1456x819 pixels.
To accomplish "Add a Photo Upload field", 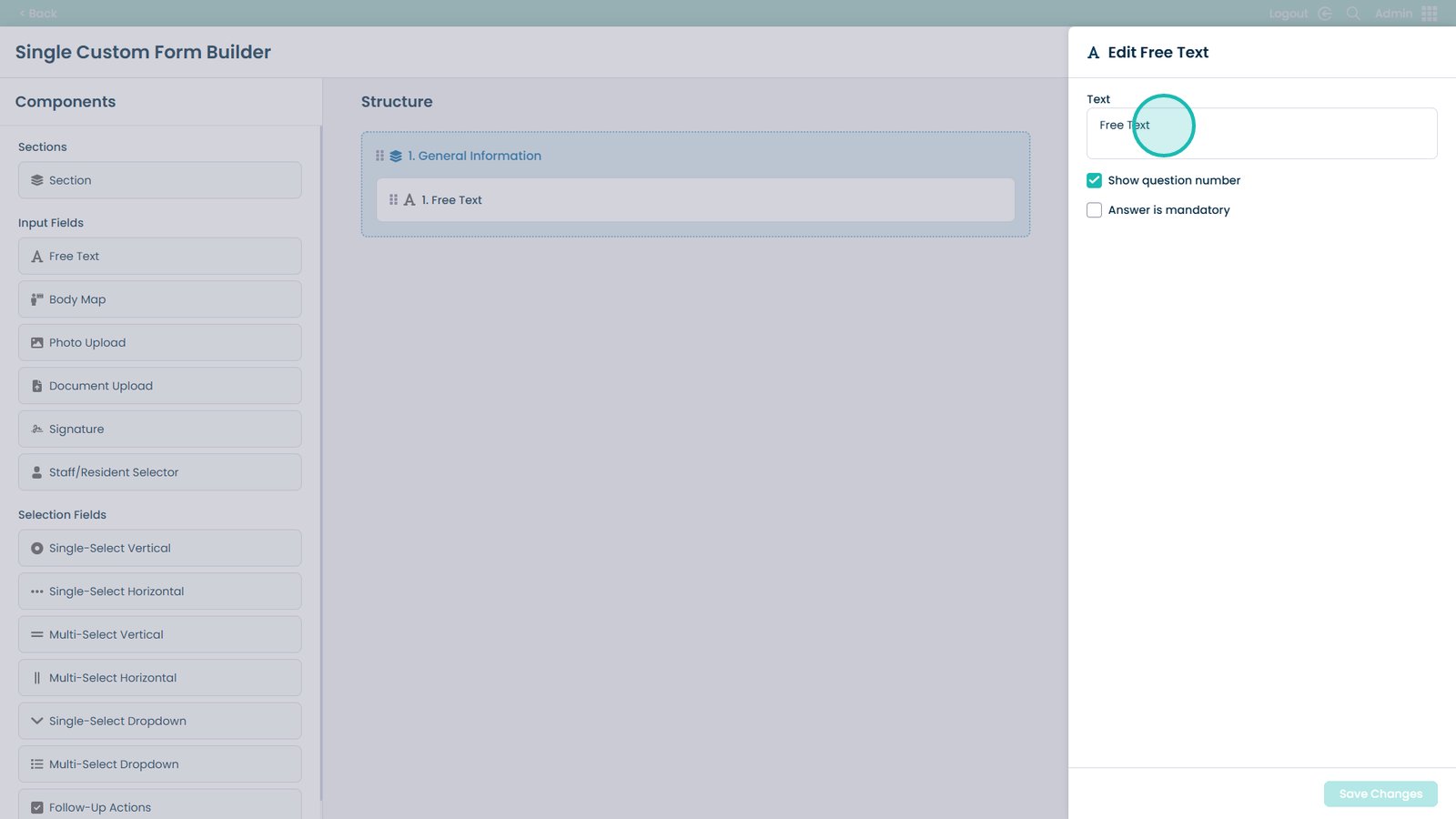I will (x=160, y=343).
